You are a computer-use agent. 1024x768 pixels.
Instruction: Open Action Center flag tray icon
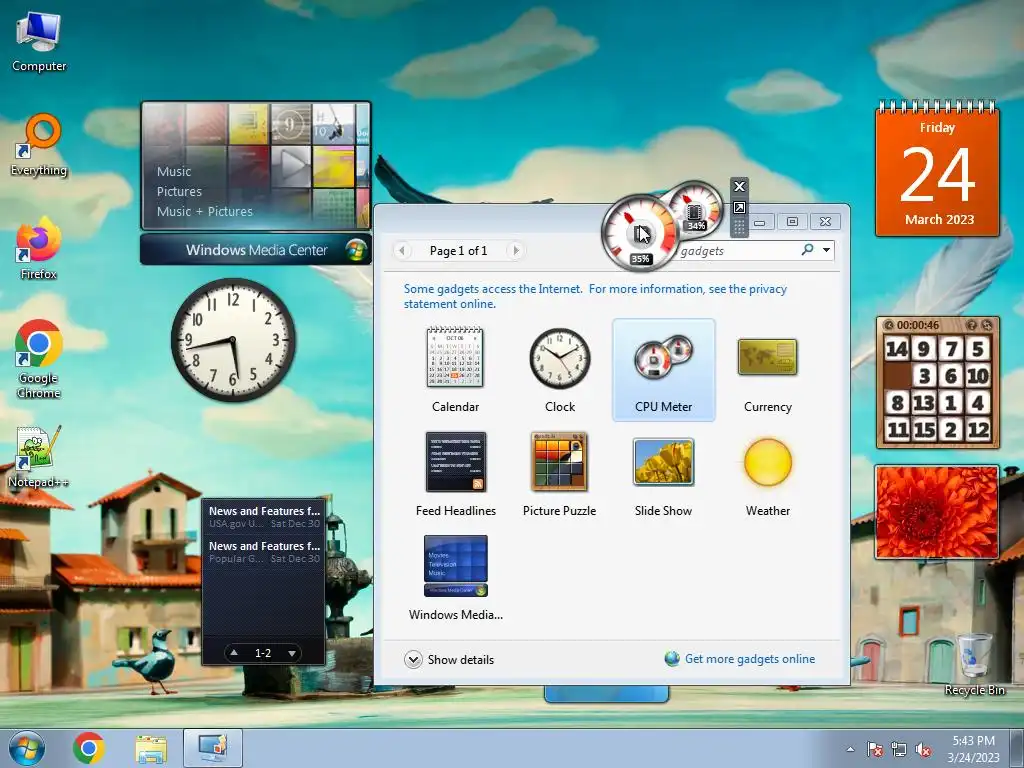pos(874,749)
